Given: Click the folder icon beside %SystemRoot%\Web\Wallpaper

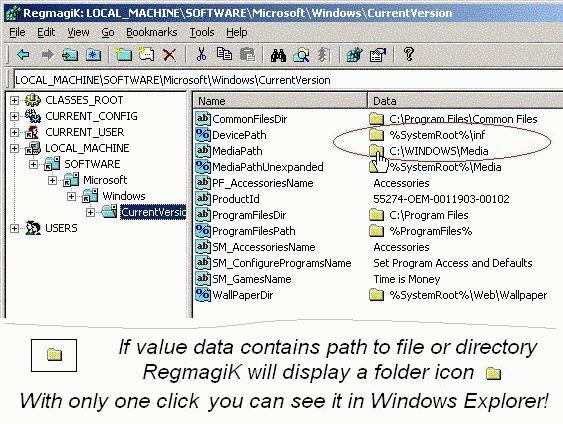Looking at the screenshot, I should [x=376, y=295].
